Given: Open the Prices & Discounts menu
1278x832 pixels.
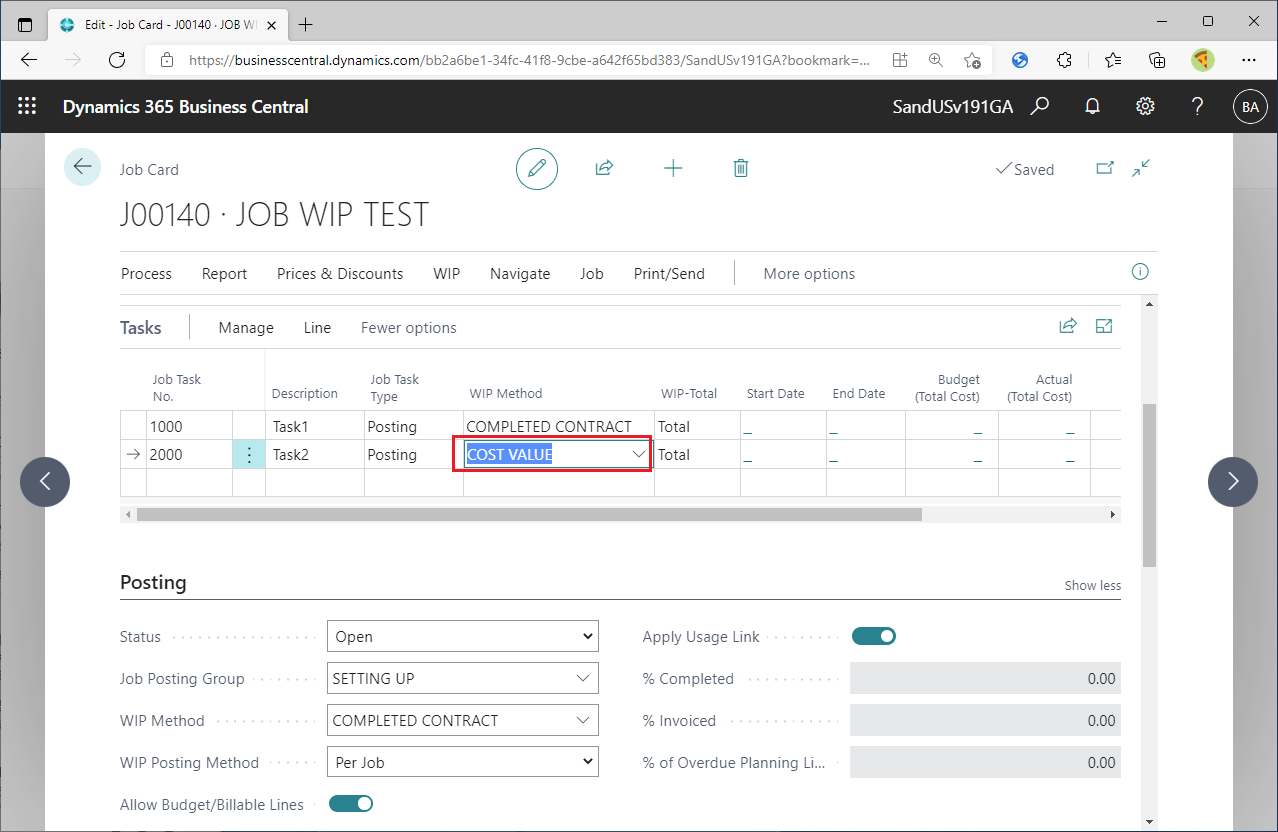Looking at the screenshot, I should pyautogui.click(x=340, y=274).
